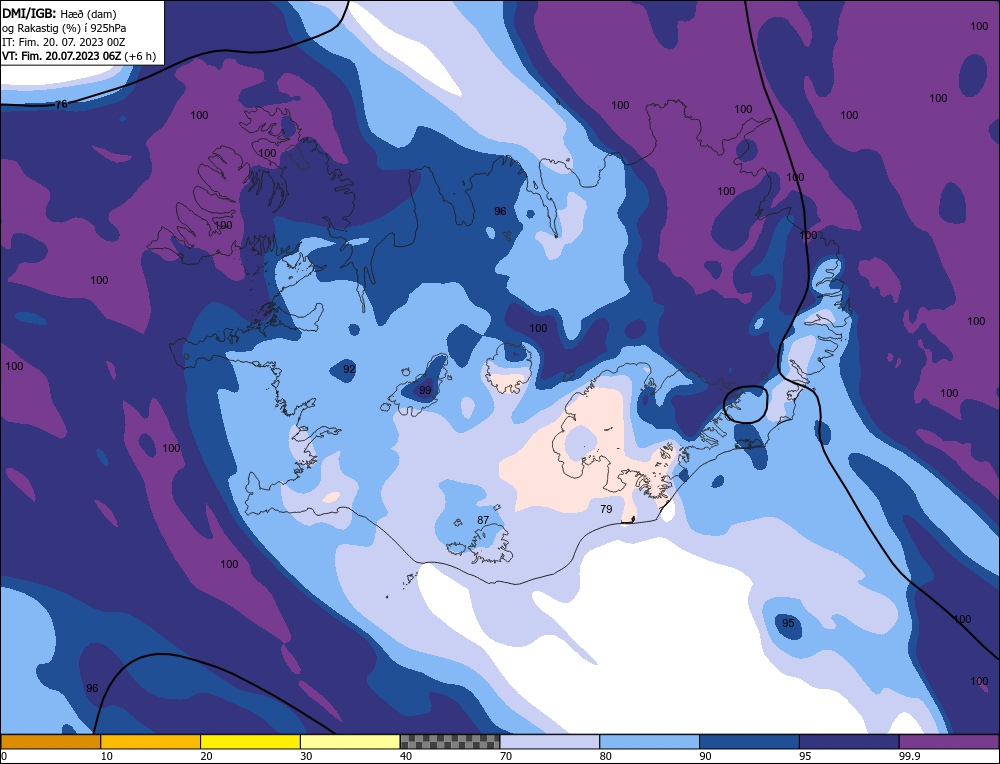
Task: Click the 'IT: Fim. 20. 07. 2023 00Z' line
Action: pos(64,42)
